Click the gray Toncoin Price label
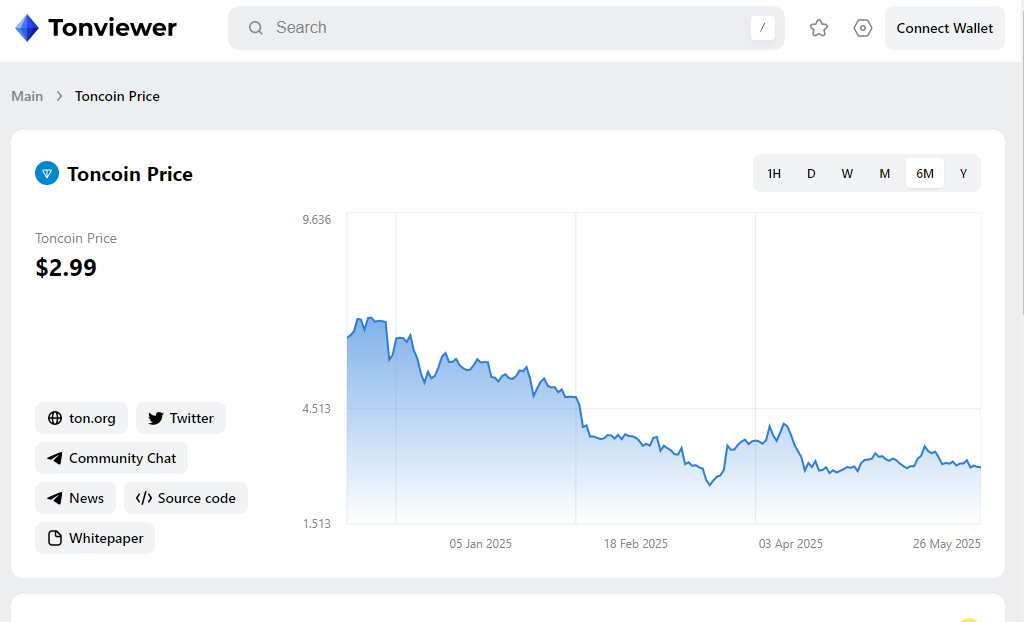The width and height of the screenshot is (1024, 622). click(x=76, y=238)
